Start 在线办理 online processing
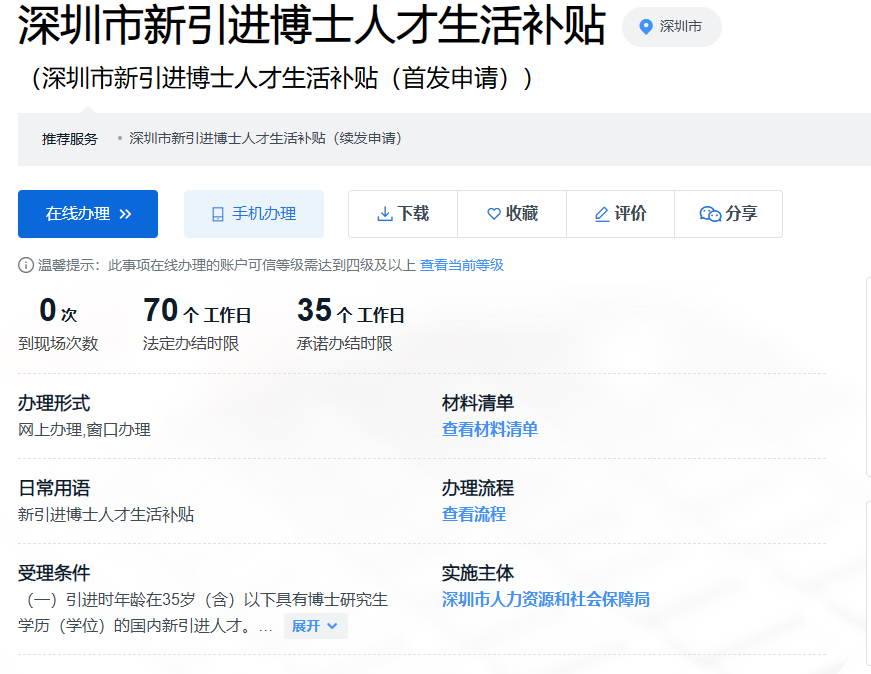 pos(88,214)
